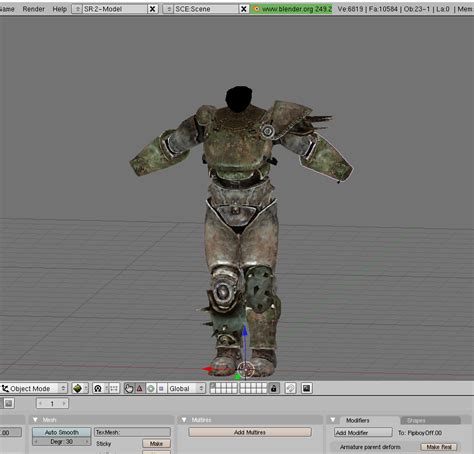Viewport: 474px width, 454px height.
Task: Delete the SCE:Scene with X button
Action: coord(244,9)
